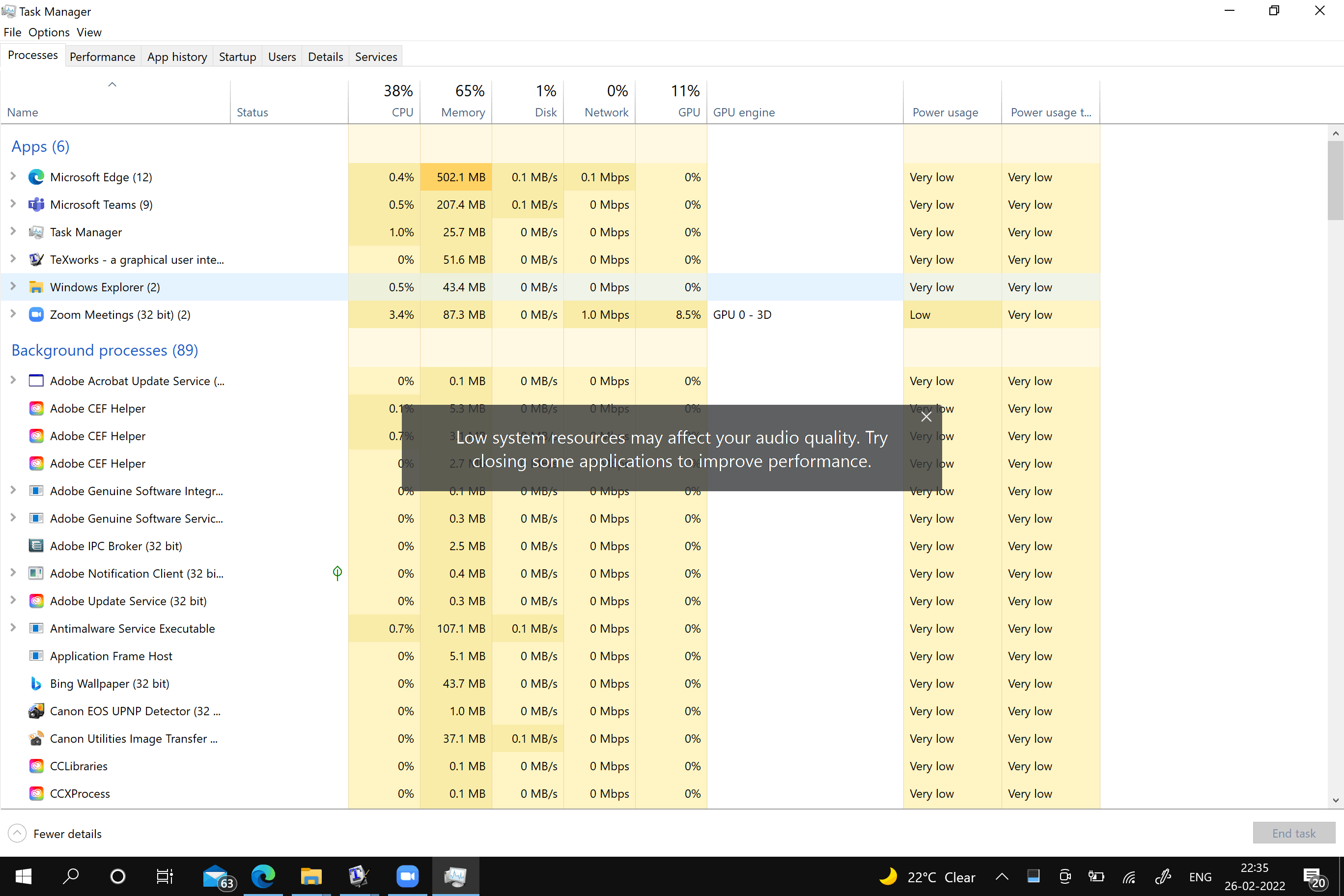The width and height of the screenshot is (1344, 896).
Task: Expand the Zoom Meetings (32 bit) group
Action: [13, 314]
